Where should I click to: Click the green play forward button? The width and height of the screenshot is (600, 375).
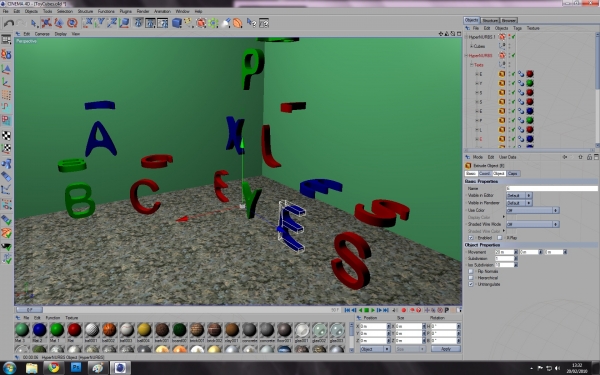(x=373, y=310)
